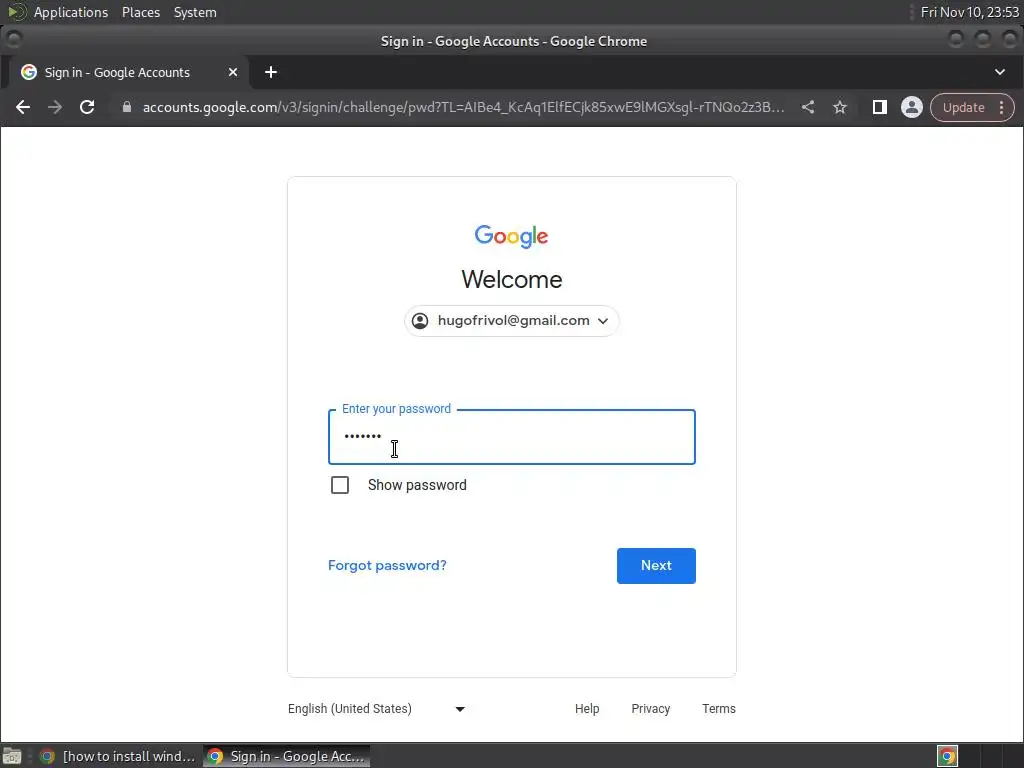The image size is (1024, 768).
Task: Open the Applications menu
Action: click(71, 12)
